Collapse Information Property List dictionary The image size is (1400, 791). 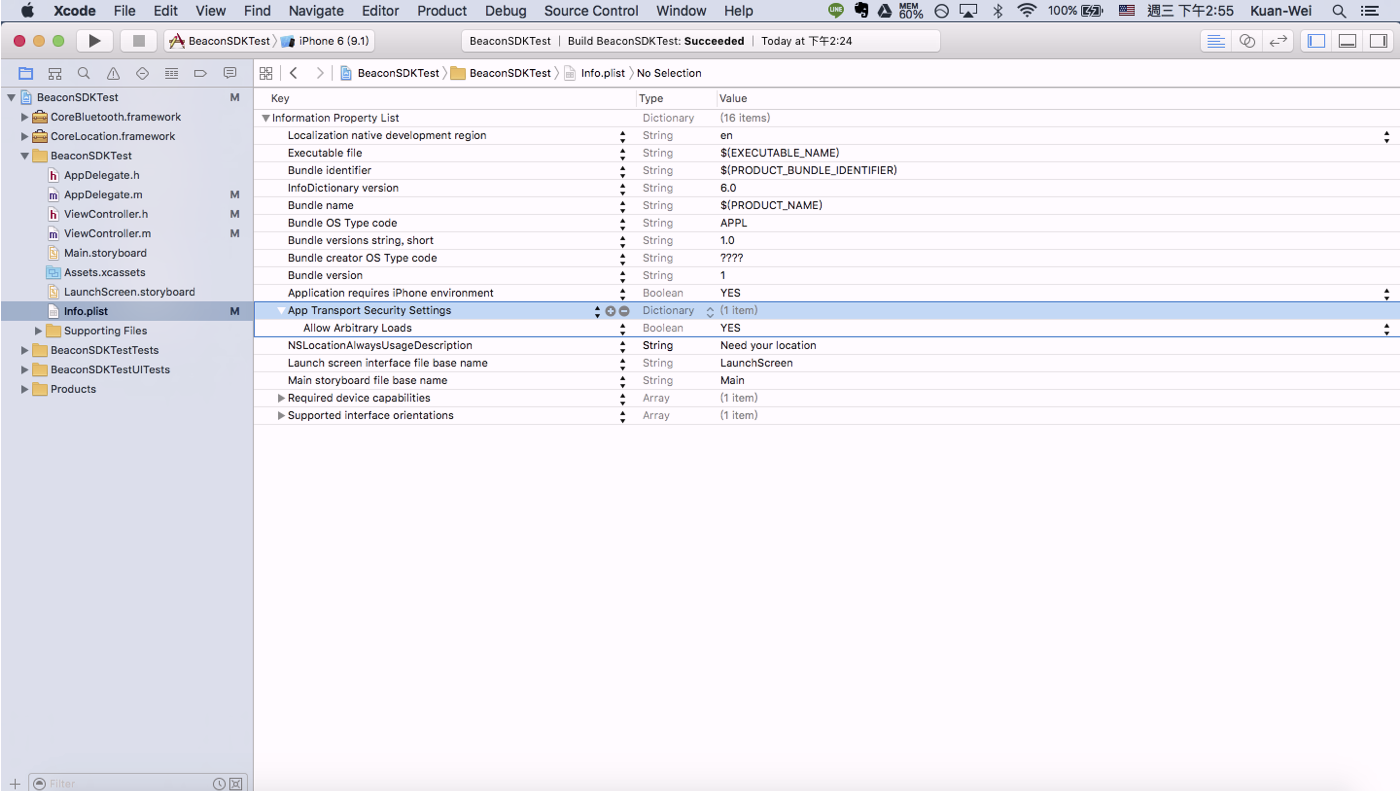266,118
